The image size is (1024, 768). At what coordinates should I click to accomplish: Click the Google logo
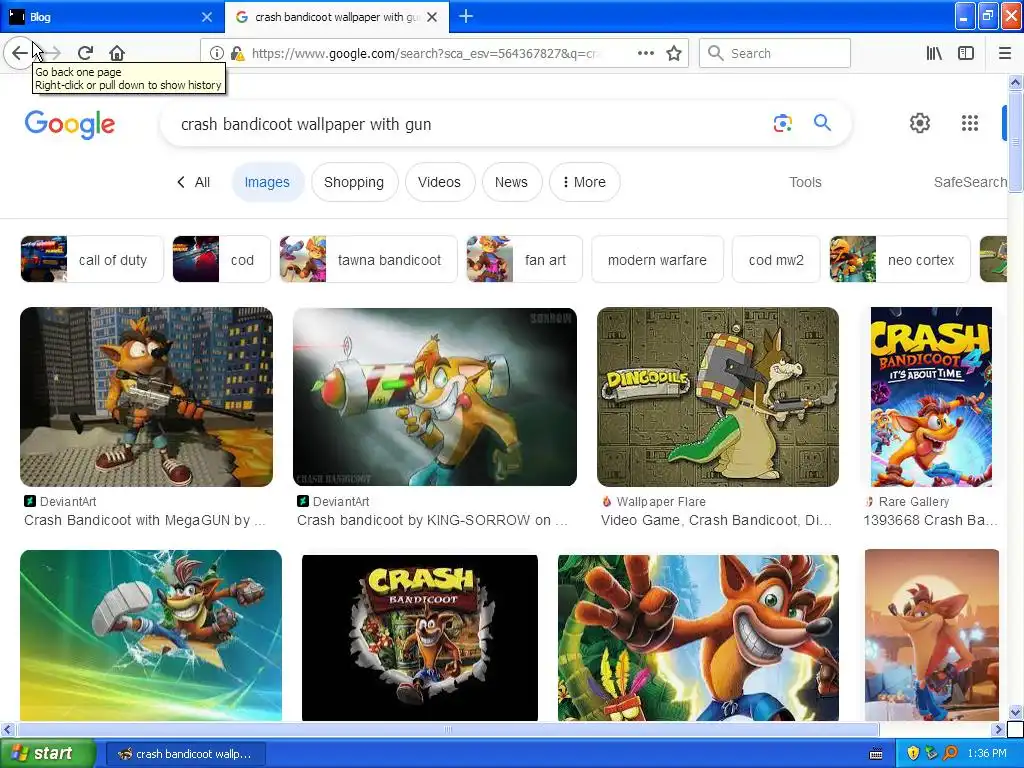pyautogui.click(x=70, y=124)
